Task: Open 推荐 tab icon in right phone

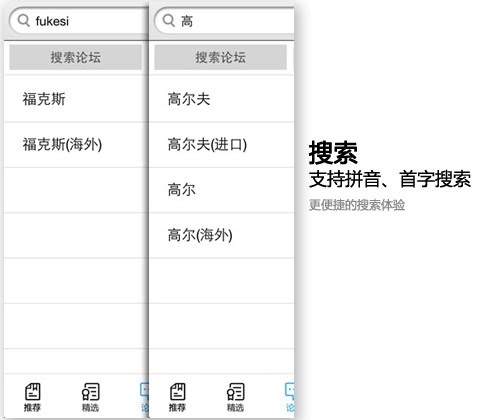Action: (177, 392)
